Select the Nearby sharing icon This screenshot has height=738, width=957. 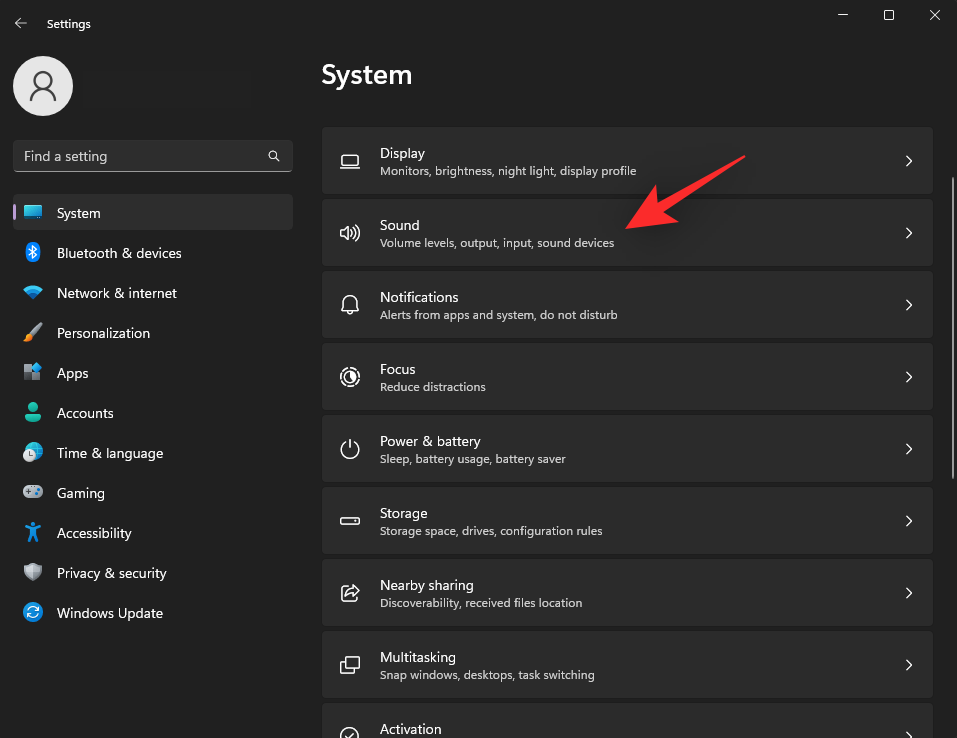(x=349, y=592)
